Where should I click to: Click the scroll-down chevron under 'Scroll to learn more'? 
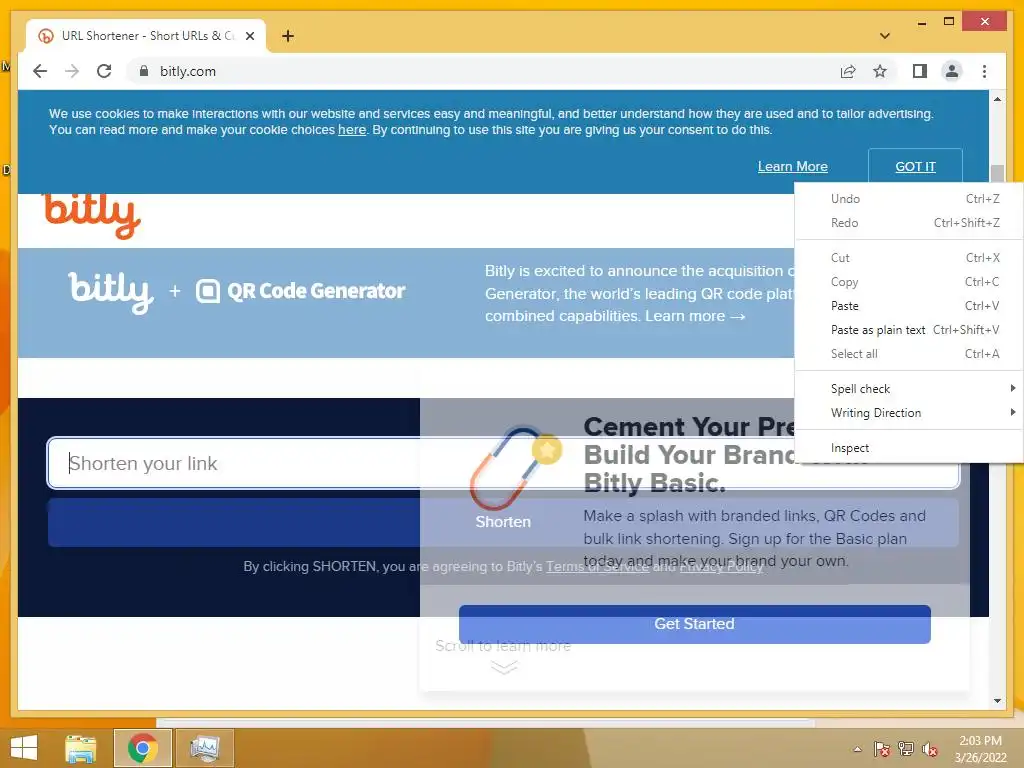click(504, 667)
